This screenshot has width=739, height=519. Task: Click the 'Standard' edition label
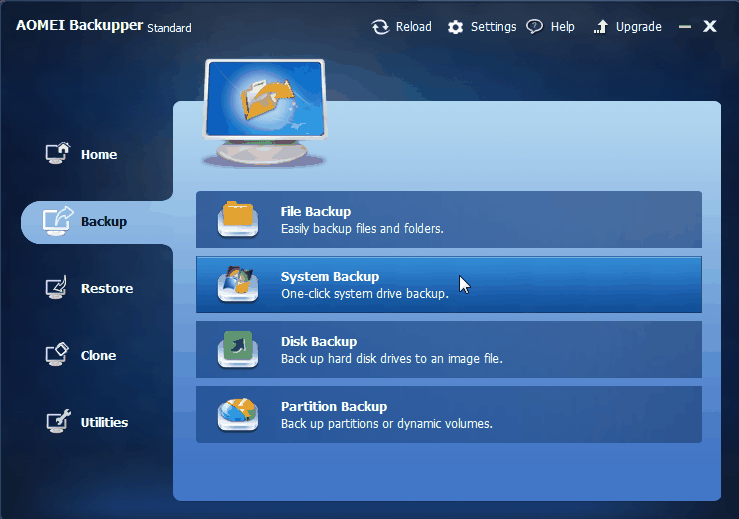(x=169, y=28)
